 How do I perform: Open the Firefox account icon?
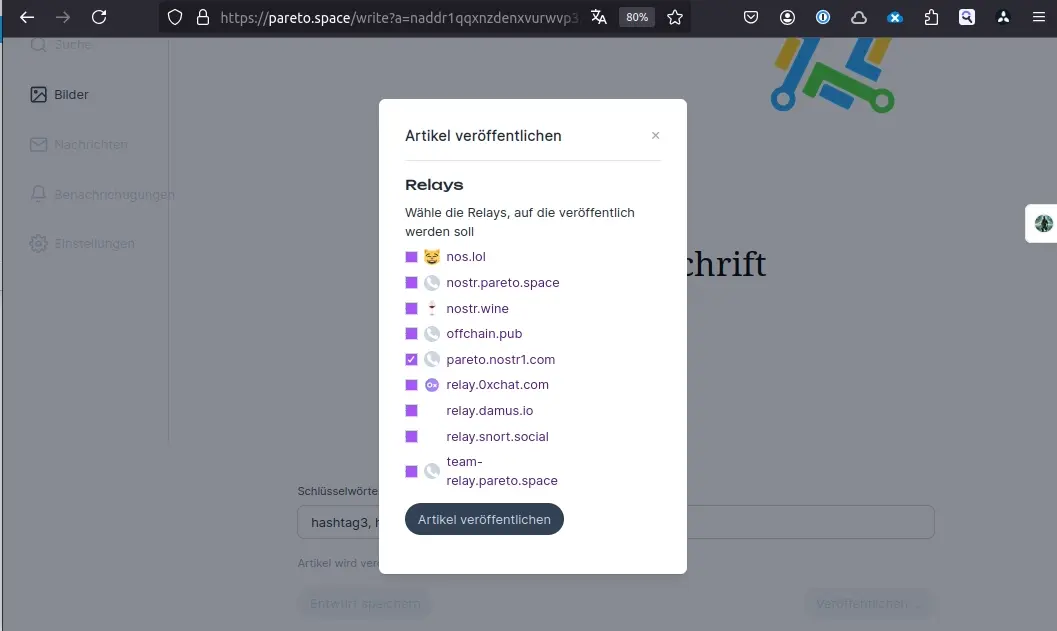point(787,18)
